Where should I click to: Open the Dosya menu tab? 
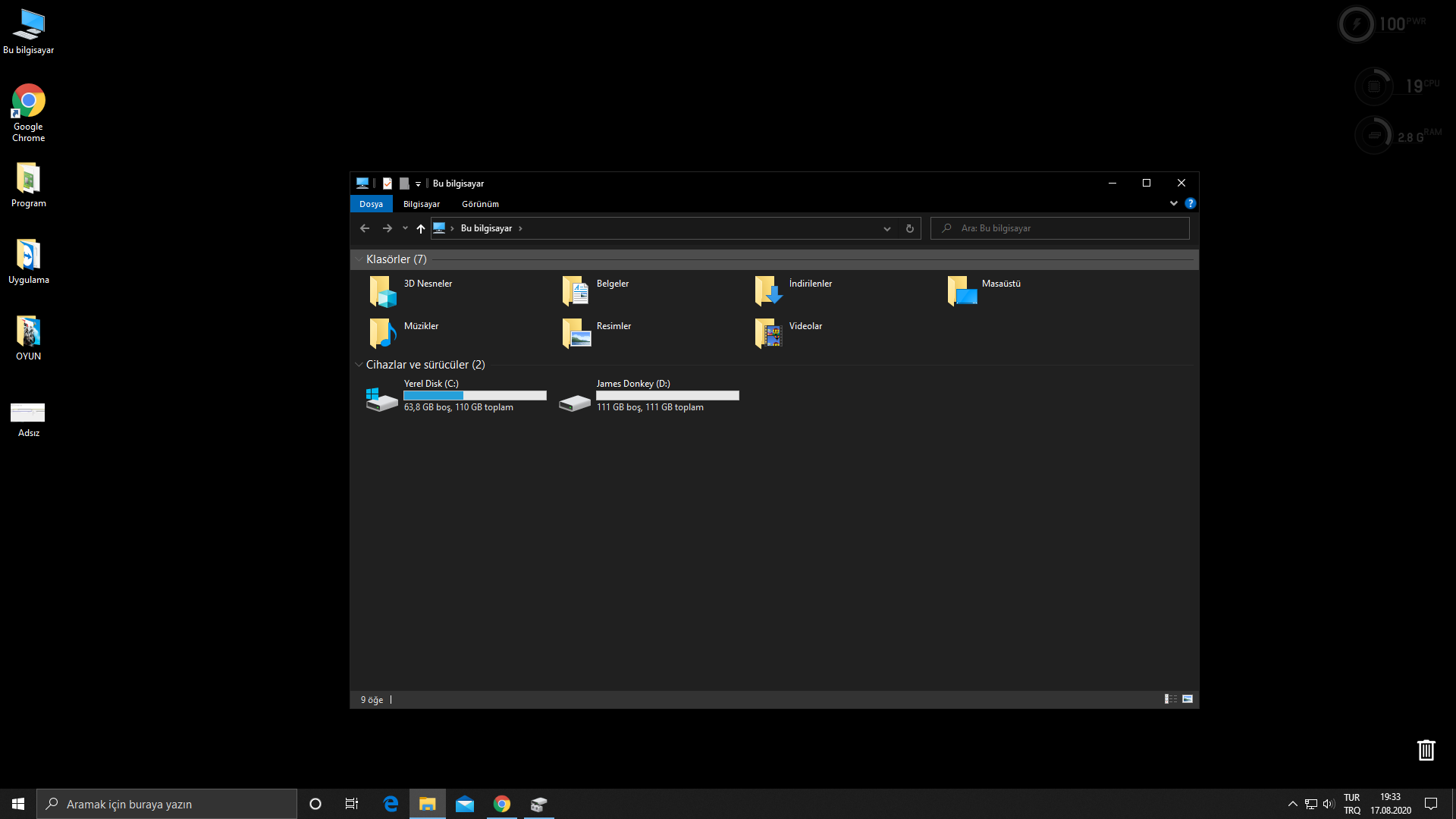(x=371, y=204)
